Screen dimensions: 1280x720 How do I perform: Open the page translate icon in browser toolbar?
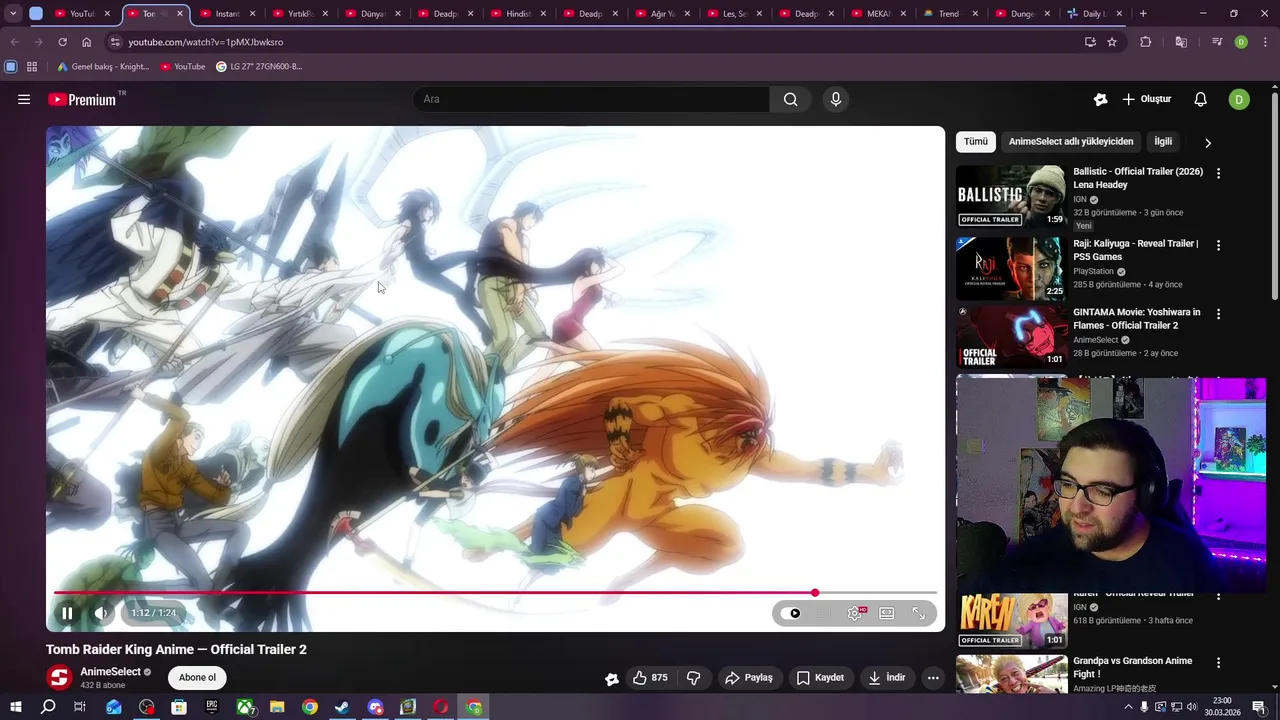1181,42
